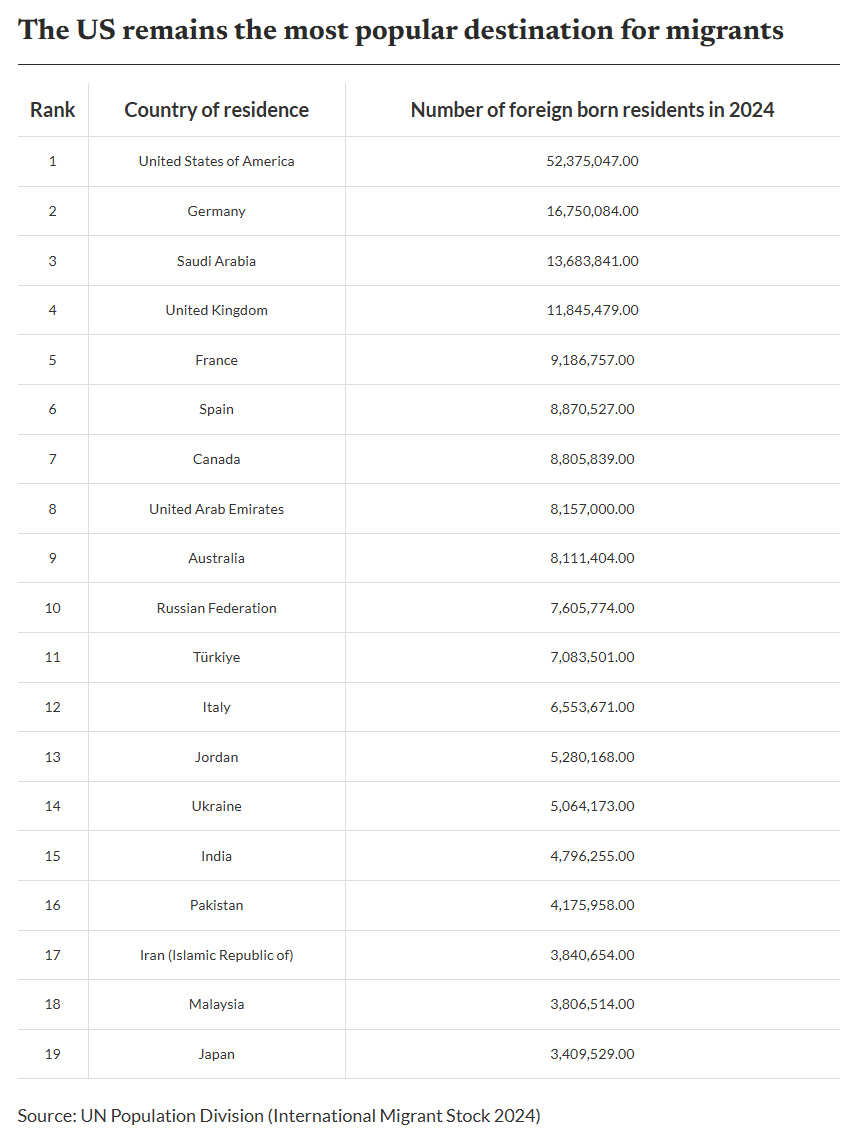Click the Number of foreign born residents header

click(592, 110)
